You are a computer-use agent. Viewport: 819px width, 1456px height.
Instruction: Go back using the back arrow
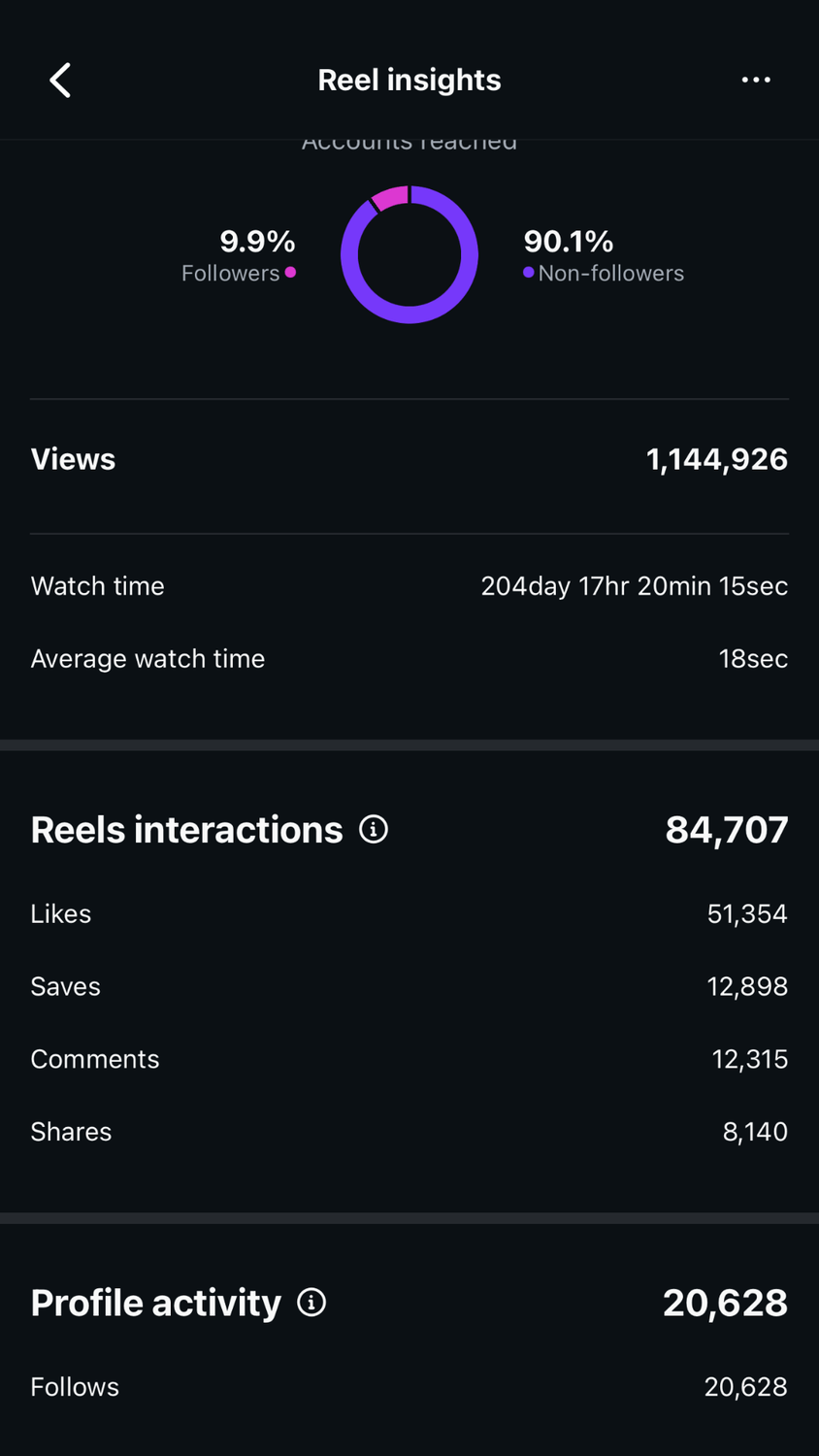tap(60, 81)
